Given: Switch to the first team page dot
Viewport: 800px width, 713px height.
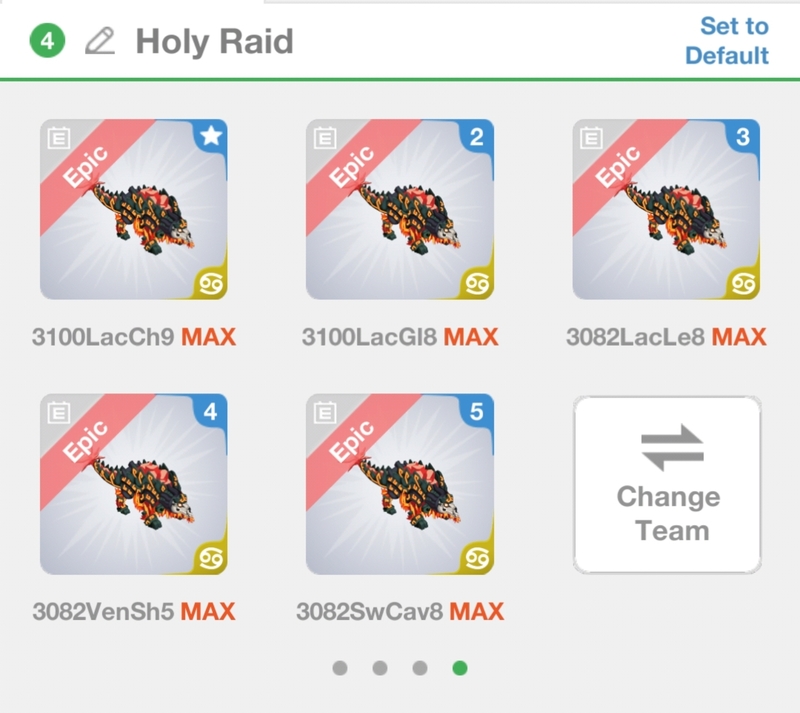Looking at the screenshot, I should pyautogui.click(x=340, y=668).
